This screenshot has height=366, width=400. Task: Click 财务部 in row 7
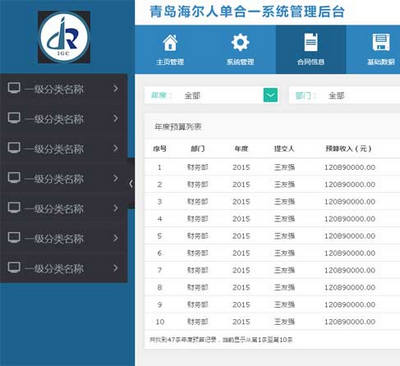coord(198,270)
